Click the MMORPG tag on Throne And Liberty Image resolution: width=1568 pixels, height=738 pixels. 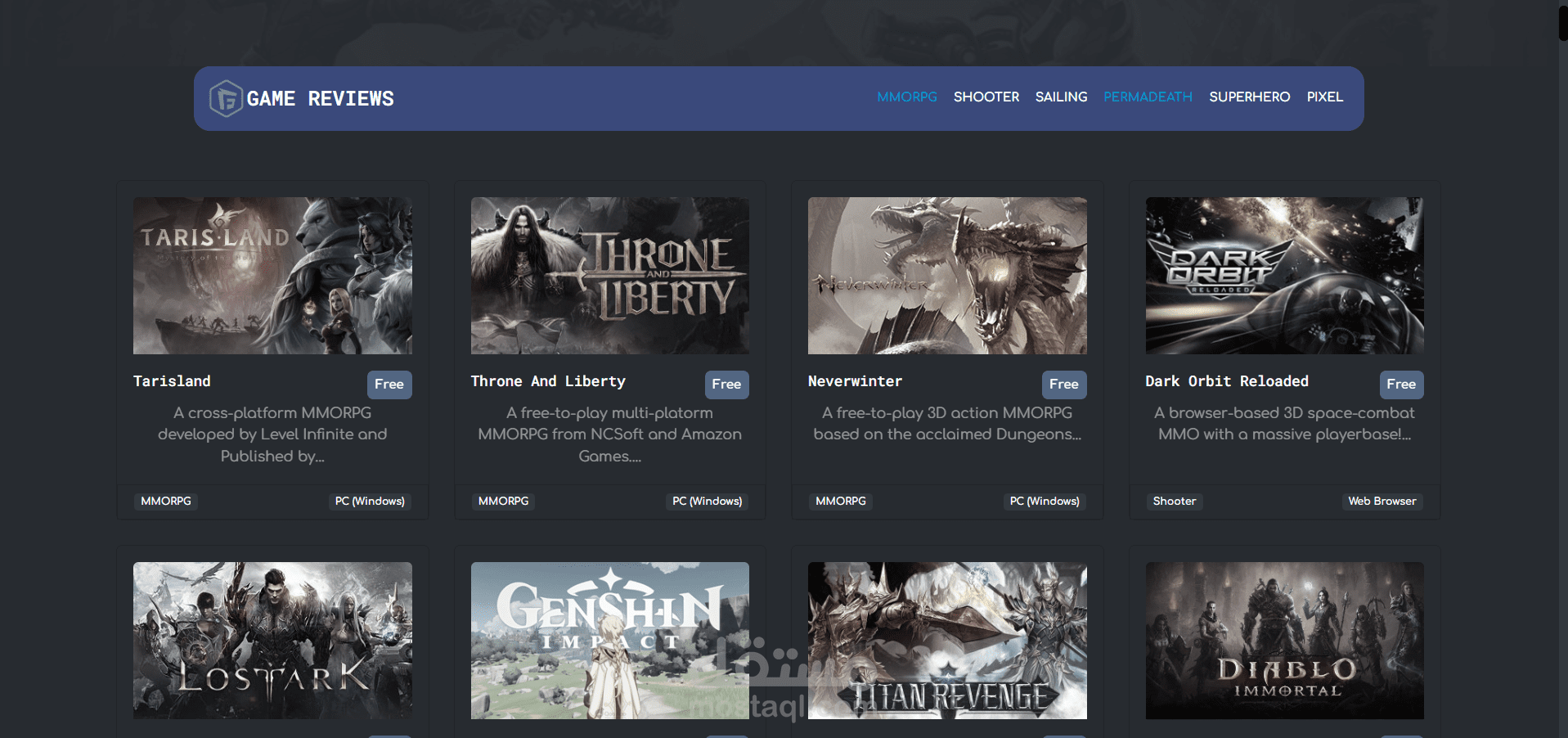coord(503,501)
